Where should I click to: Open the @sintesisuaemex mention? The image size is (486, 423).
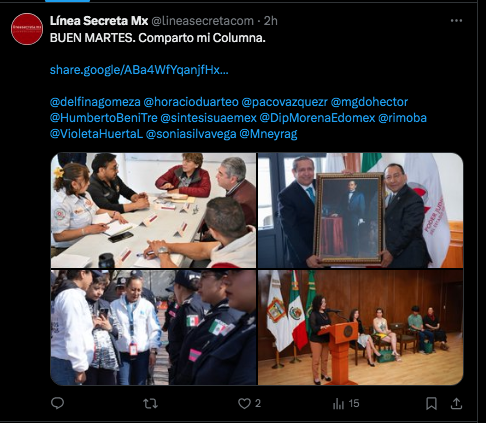click(208, 118)
